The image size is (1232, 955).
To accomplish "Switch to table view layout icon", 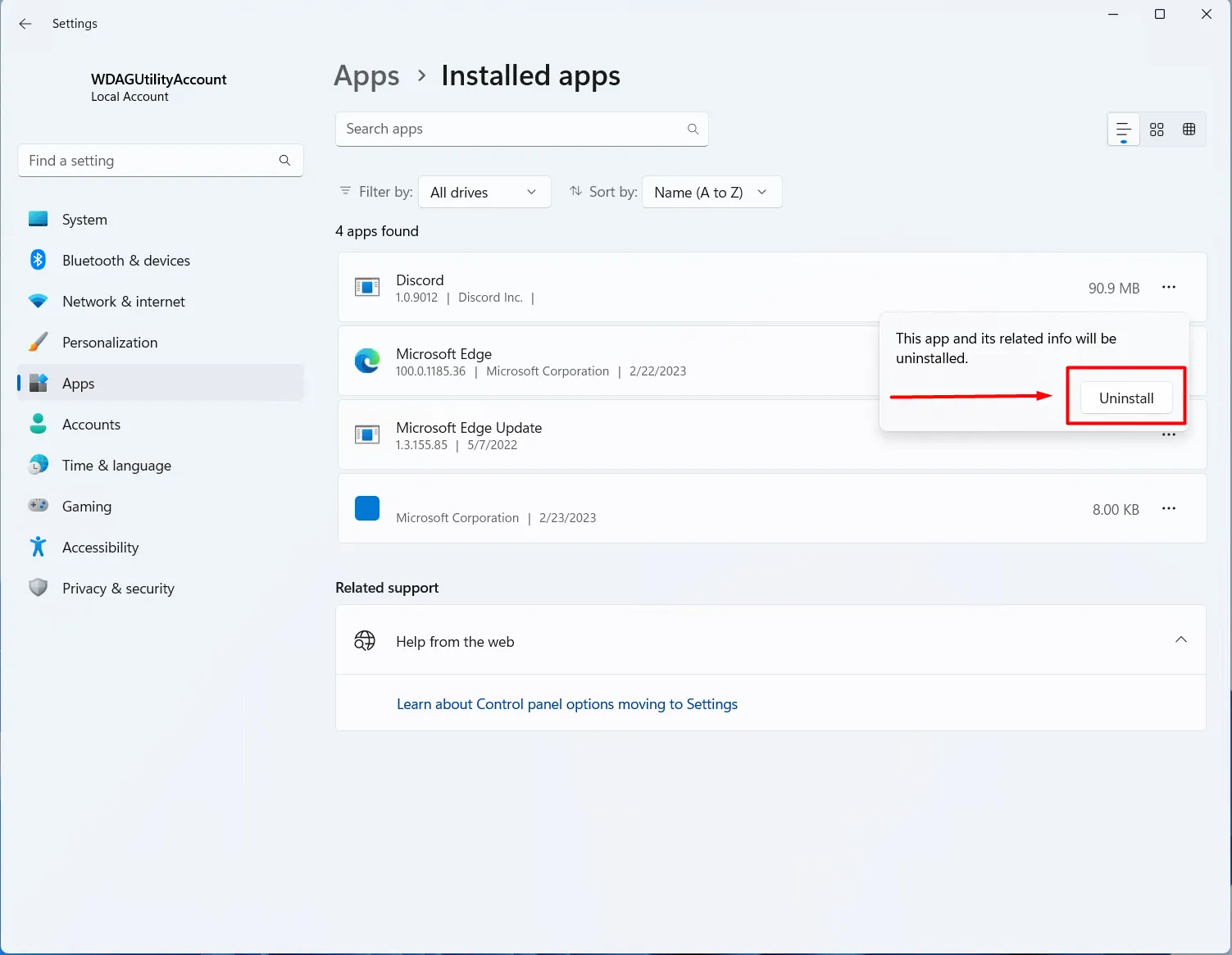I will point(1189,130).
